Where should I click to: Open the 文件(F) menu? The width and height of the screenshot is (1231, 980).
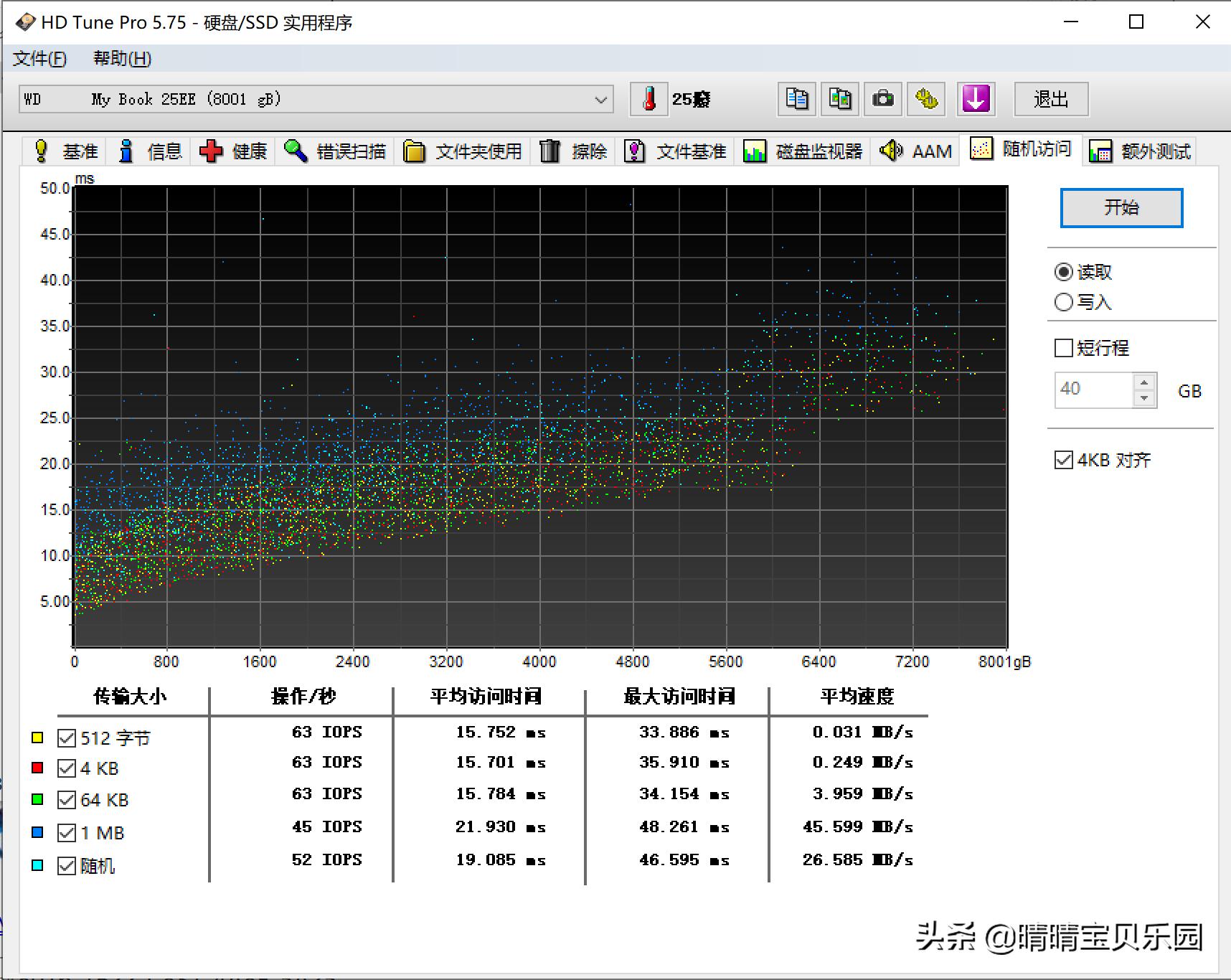tap(39, 59)
